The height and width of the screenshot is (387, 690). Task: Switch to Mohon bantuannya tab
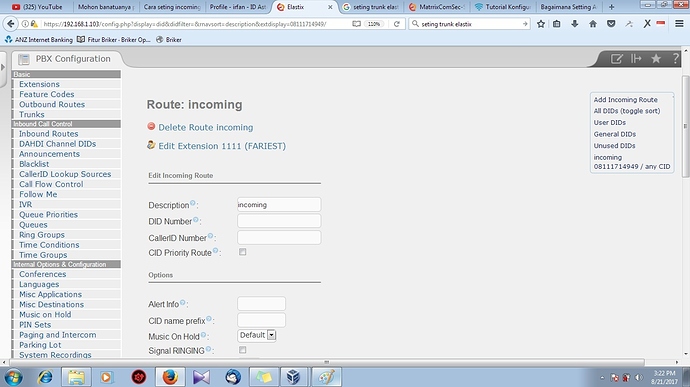pyautogui.click(x=106, y=7)
